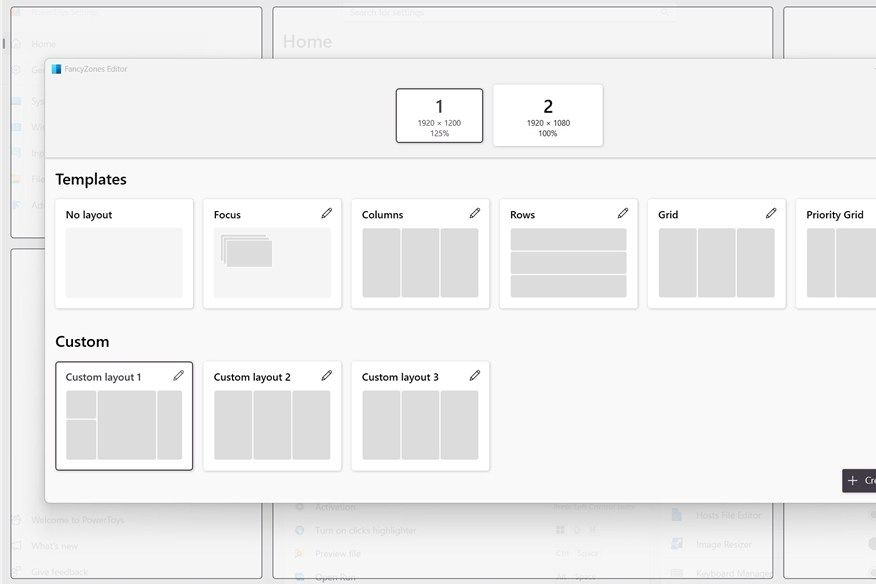Click Turn on clicks highlighter in PowerToys

pyautogui.click(x=365, y=530)
